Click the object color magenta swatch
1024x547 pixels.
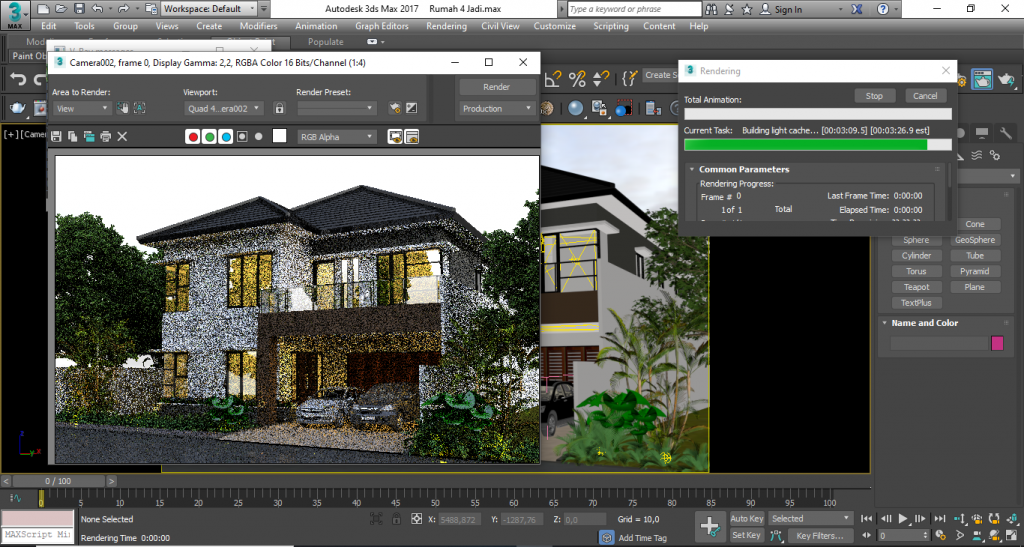click(997, 343)
